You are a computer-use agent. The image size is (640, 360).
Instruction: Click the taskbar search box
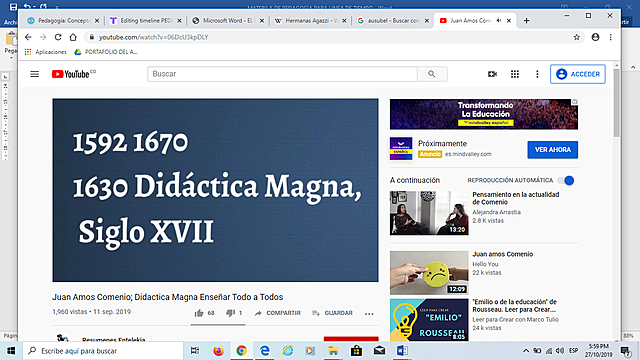tap(103, 351)
